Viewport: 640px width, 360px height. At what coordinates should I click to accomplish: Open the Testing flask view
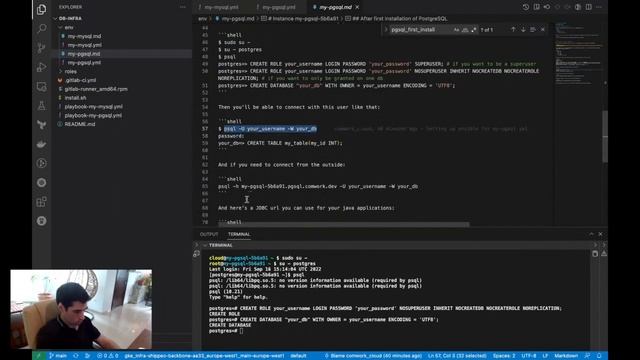pos(41,106)
